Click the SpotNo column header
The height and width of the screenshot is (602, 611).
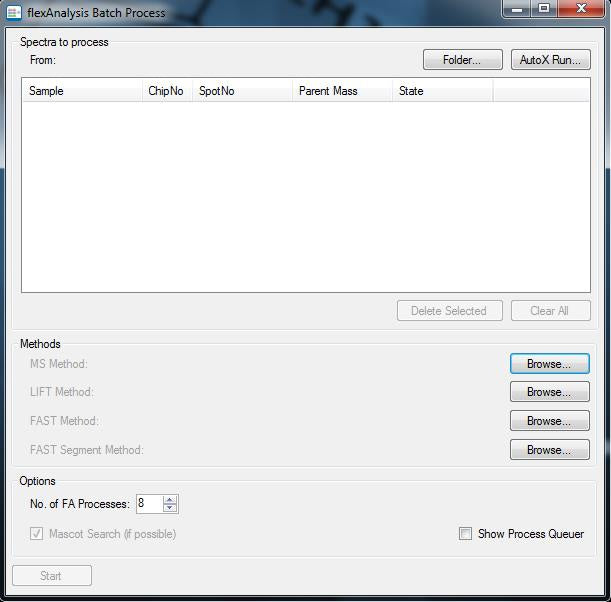click(242, 91)
